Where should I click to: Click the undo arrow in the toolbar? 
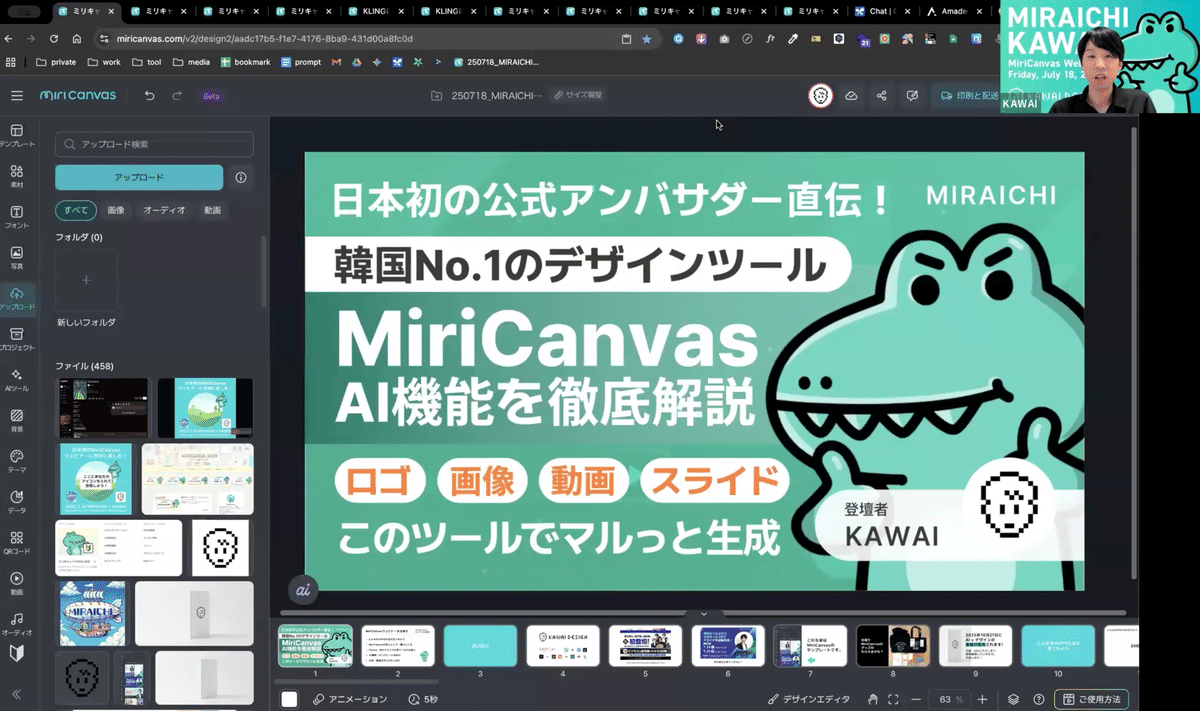tap(148, 95)
